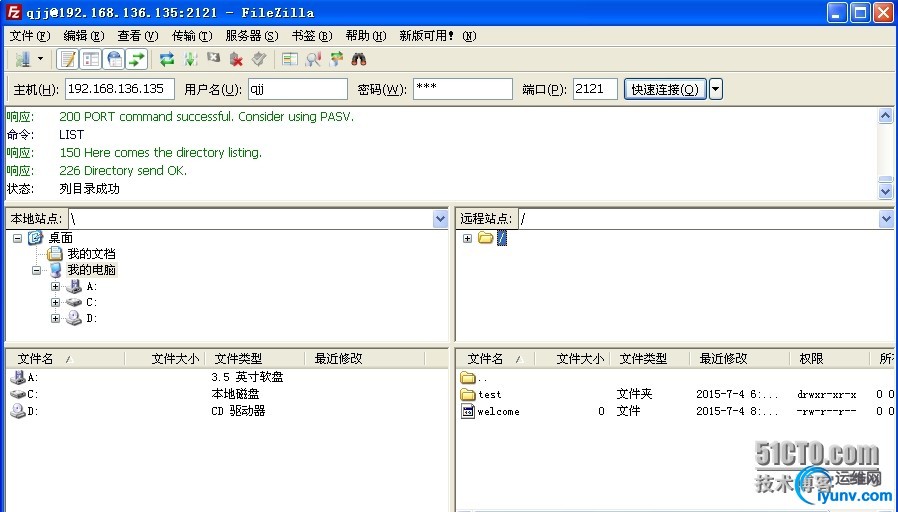Screen dimensions: 898x512
Task: Open the 文件(F) menu
Action: point(30,36)
